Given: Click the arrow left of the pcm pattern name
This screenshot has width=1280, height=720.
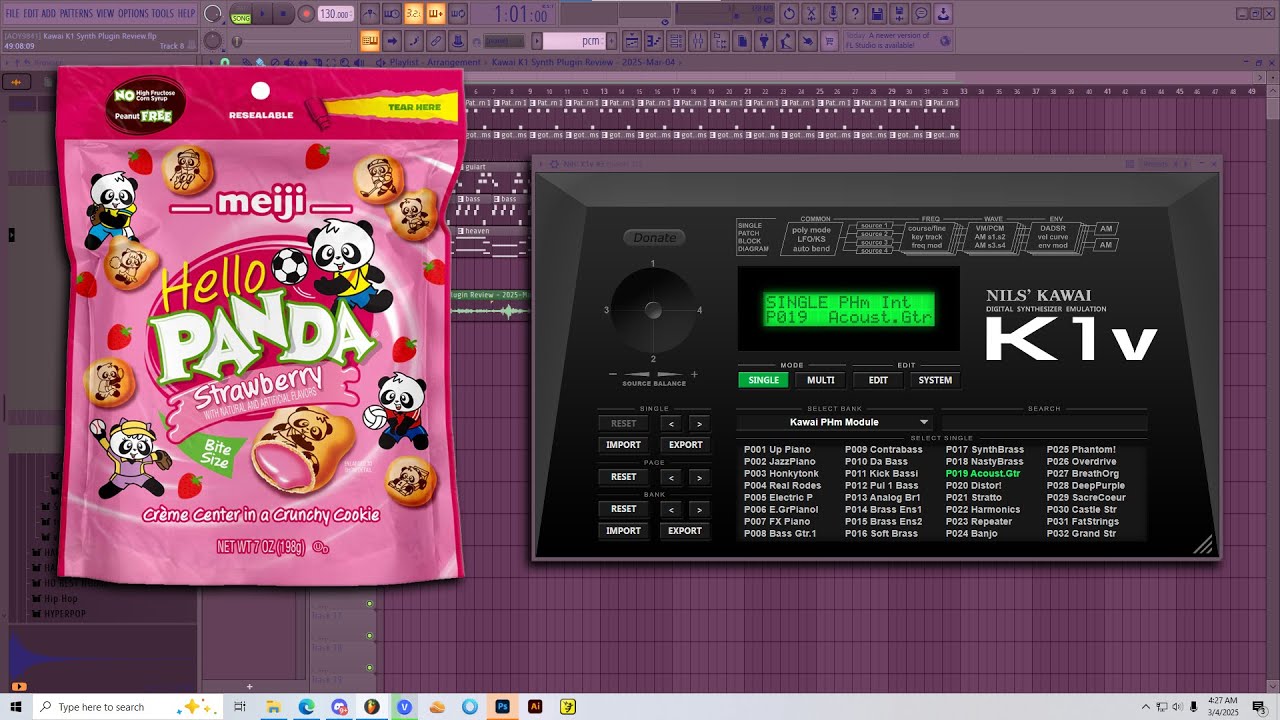Looking at the screenshot, I should coord(537,41).
